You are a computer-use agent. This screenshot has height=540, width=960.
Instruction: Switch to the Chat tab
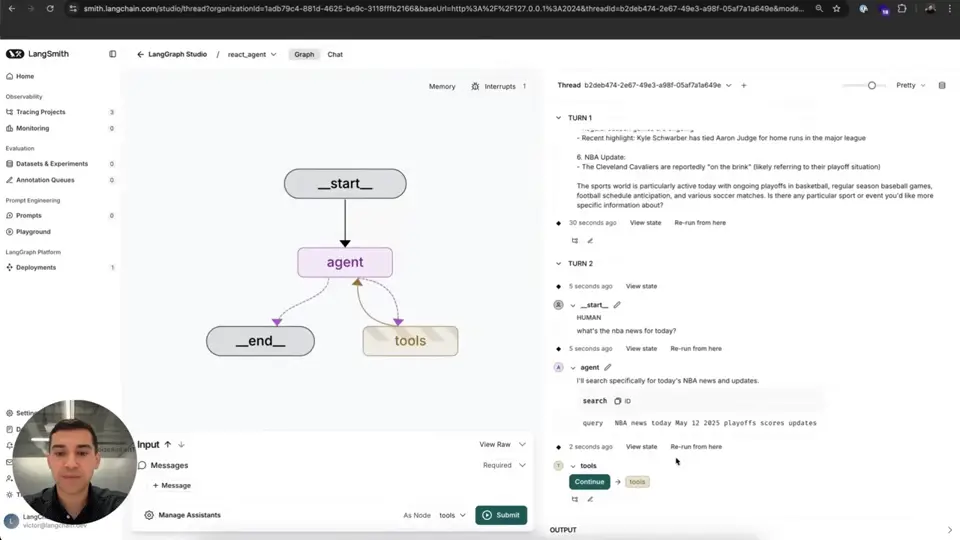point(335,54)
